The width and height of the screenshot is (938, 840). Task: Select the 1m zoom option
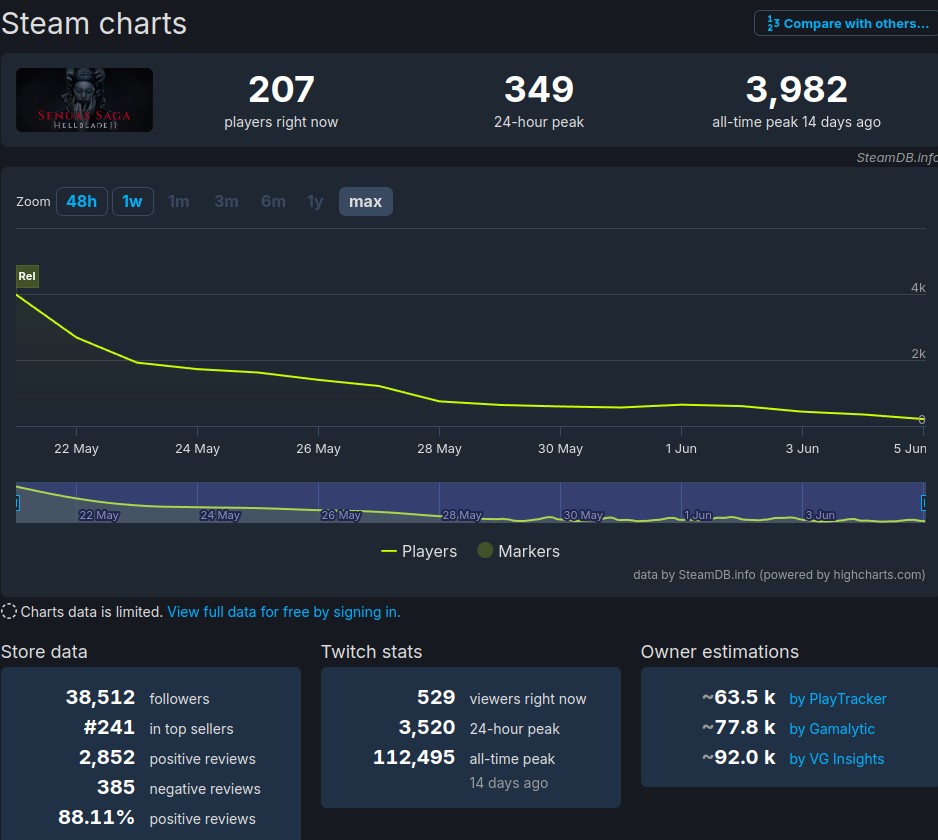coord(179,202)
